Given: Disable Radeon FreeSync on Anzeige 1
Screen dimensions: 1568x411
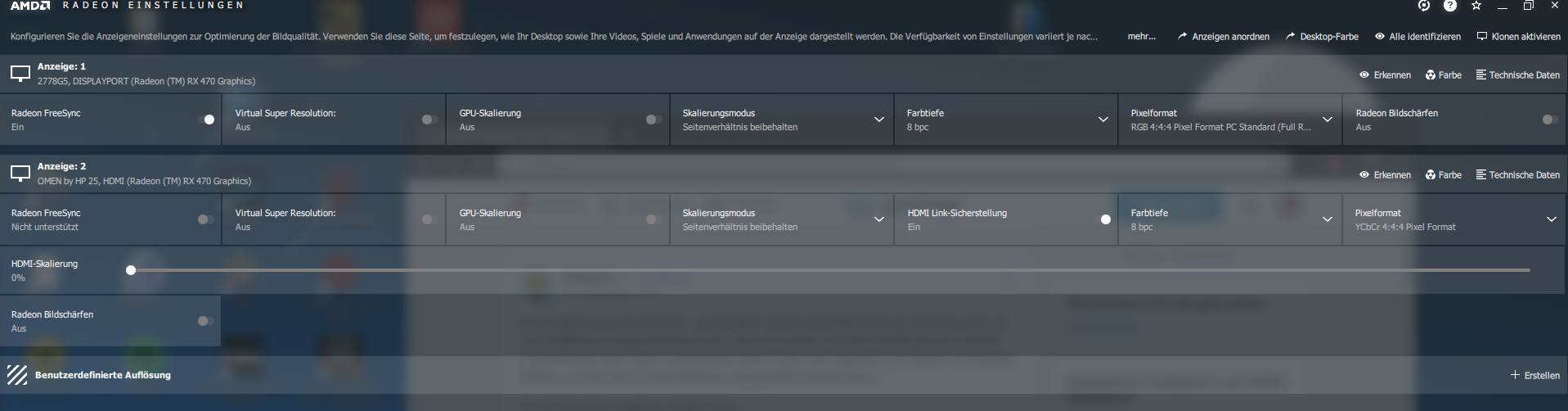Looking at the screenshot, I should tap(205, 120).
